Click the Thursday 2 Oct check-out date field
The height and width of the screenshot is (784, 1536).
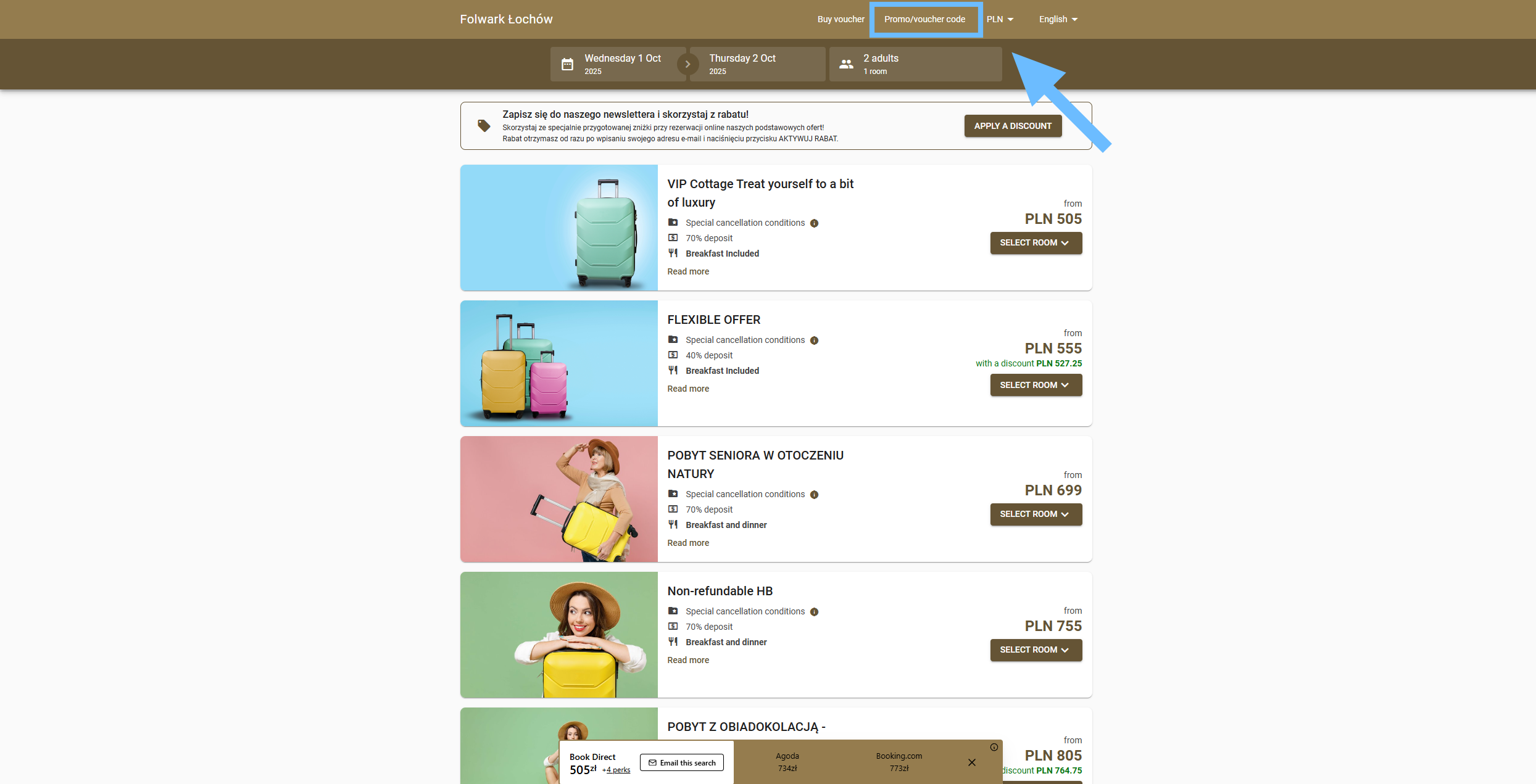tap(757, 64)
